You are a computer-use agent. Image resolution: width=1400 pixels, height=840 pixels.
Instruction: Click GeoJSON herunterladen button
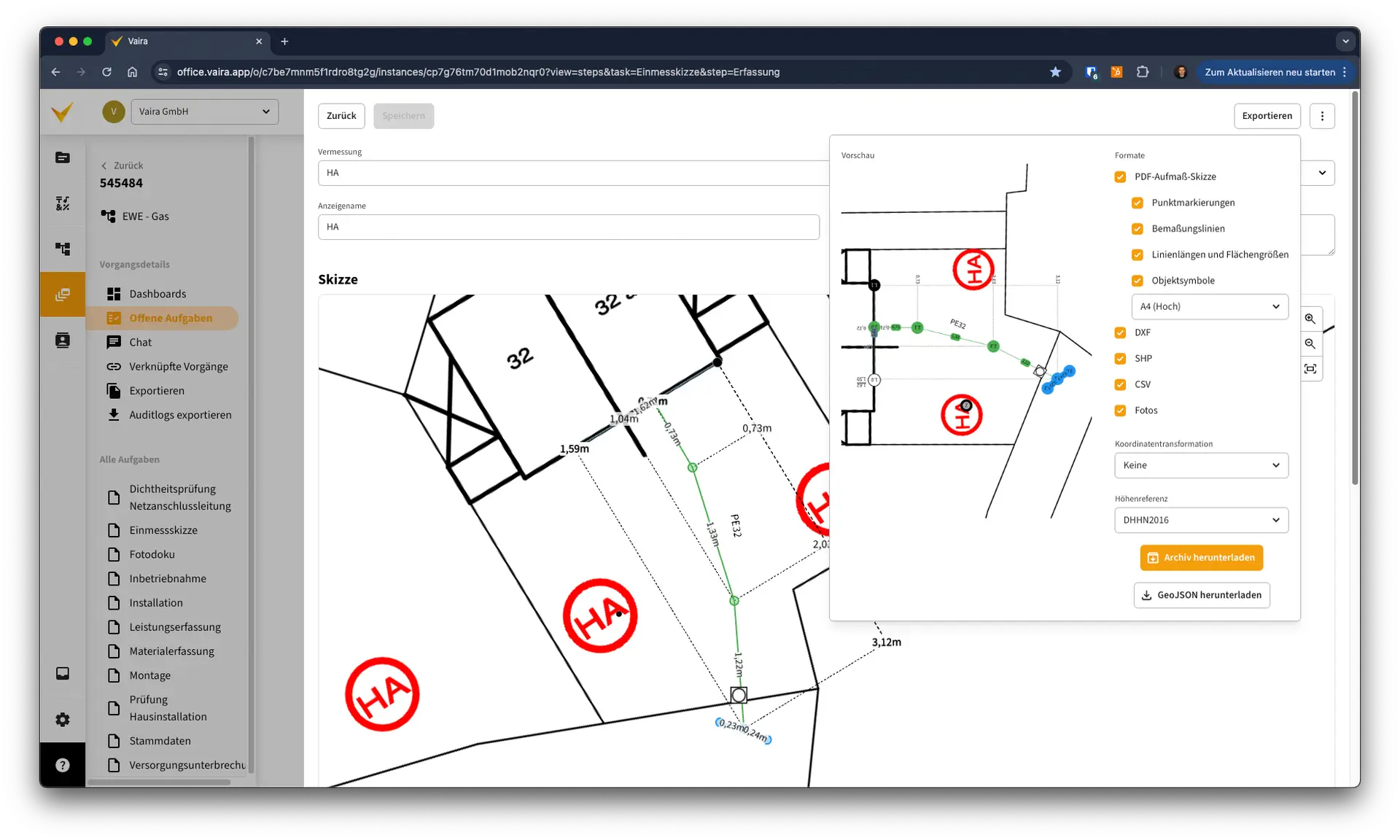1201,595
